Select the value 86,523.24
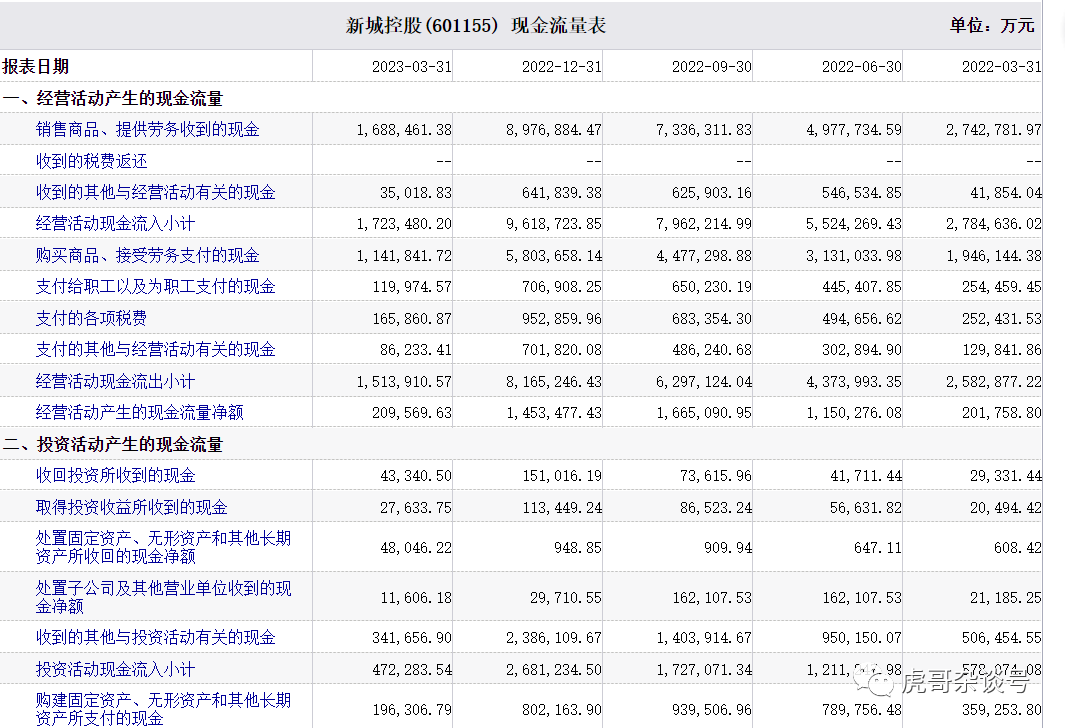The image size is (1065, 728). pyautogui.click(x=716, y=508)
